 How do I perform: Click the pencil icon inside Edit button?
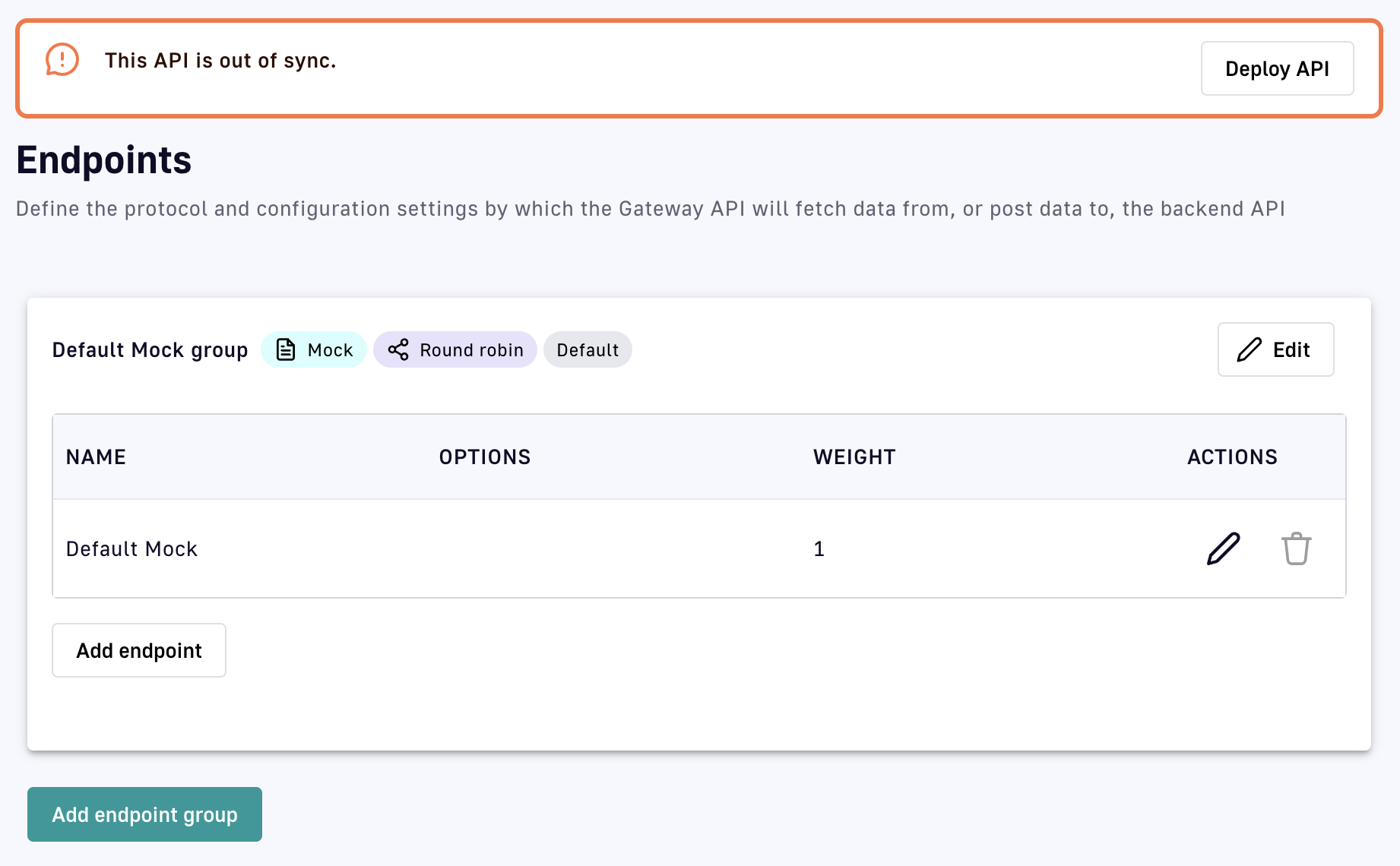point(1249,349)
